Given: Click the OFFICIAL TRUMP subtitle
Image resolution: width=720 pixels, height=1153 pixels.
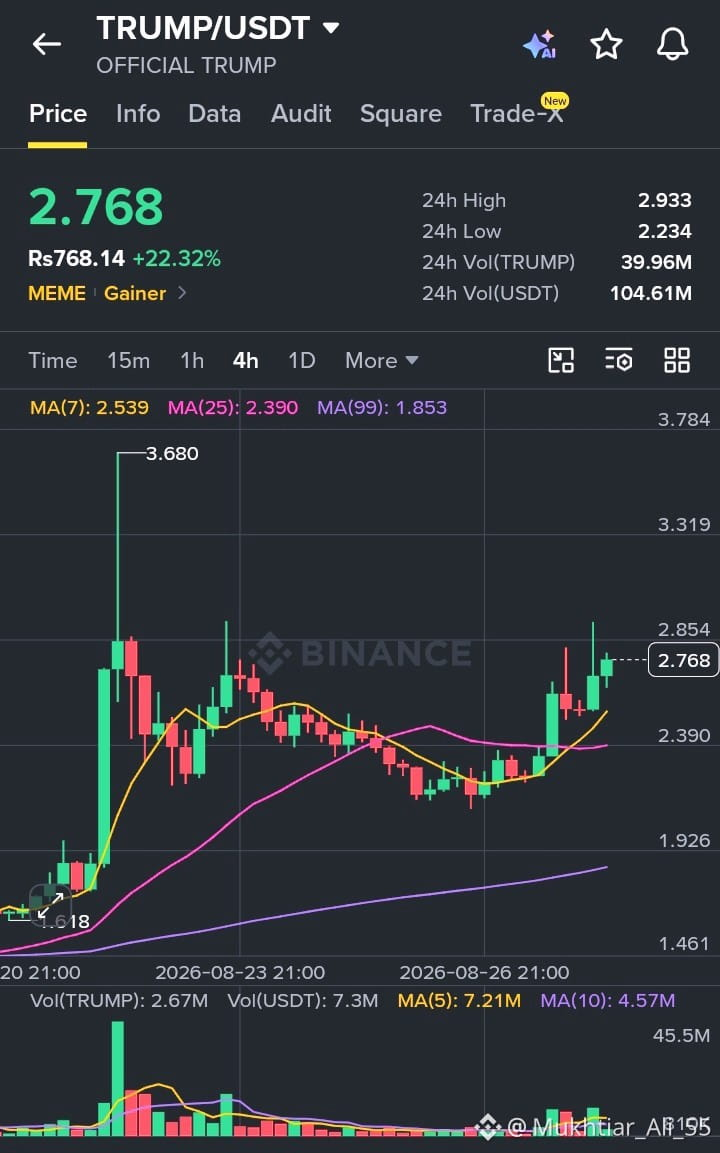Looking at the screenshot, I should click(187, 65).
